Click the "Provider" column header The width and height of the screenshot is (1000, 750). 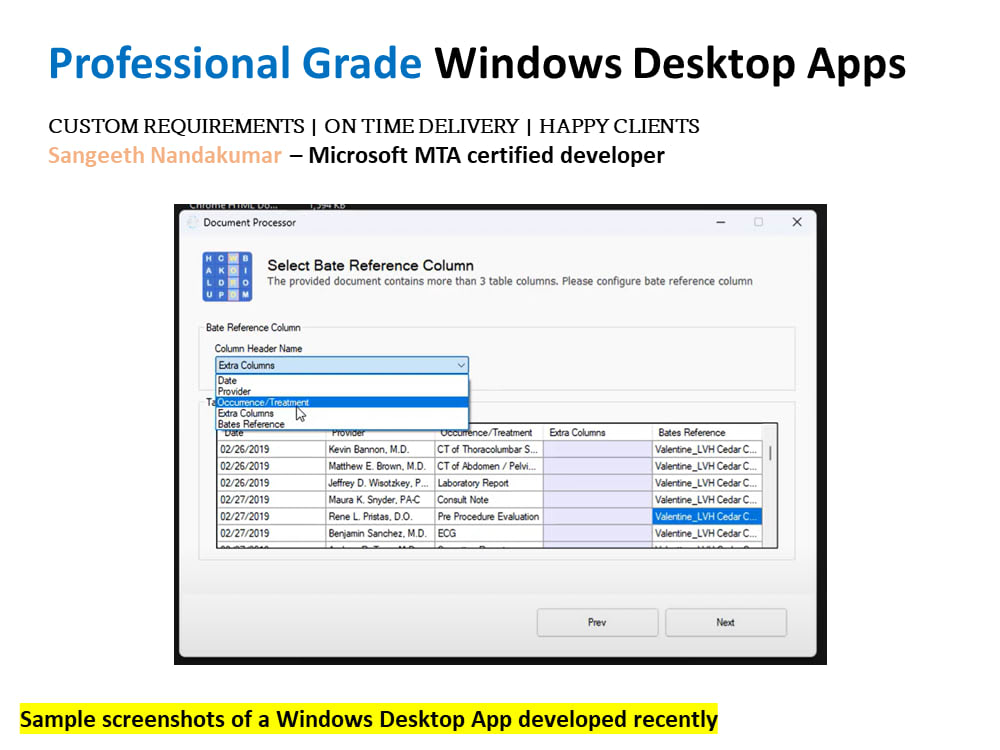(345, 432)
